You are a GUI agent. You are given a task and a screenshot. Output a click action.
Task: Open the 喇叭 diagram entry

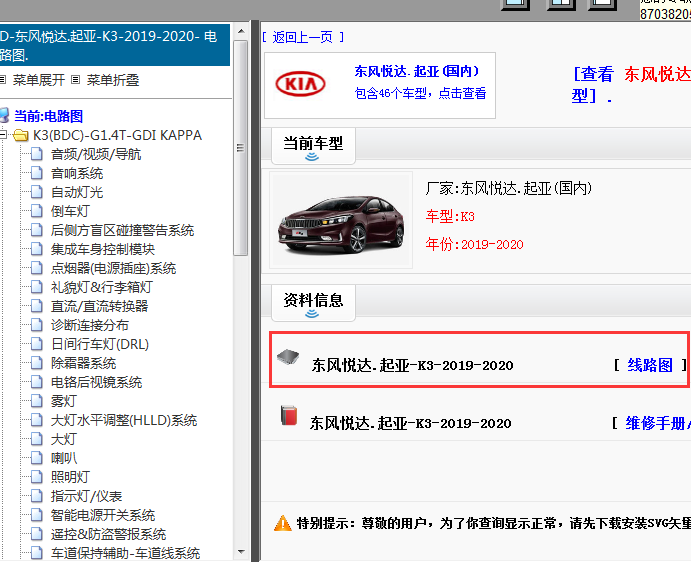pyautogui.click(x=64, y=458)
